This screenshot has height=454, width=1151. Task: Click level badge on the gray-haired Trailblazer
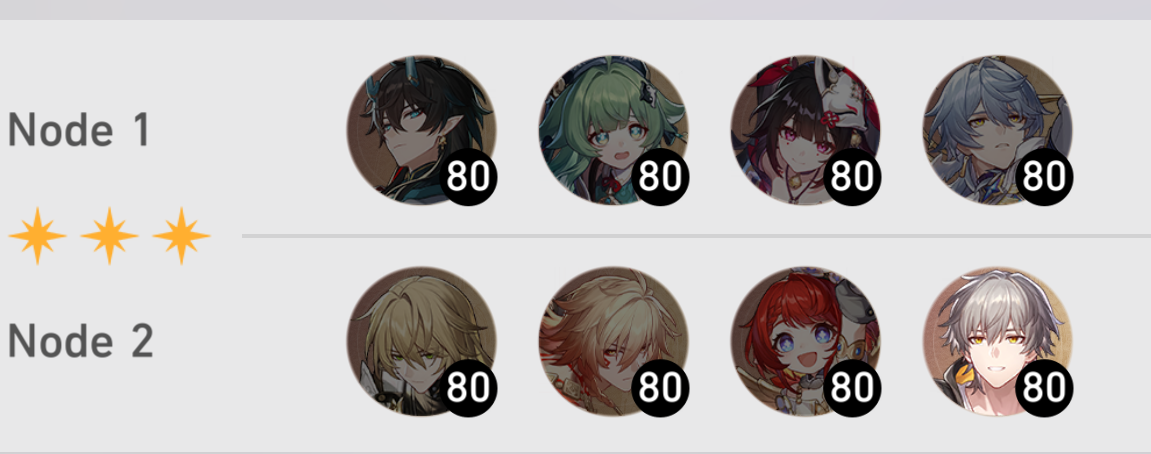1045,387
